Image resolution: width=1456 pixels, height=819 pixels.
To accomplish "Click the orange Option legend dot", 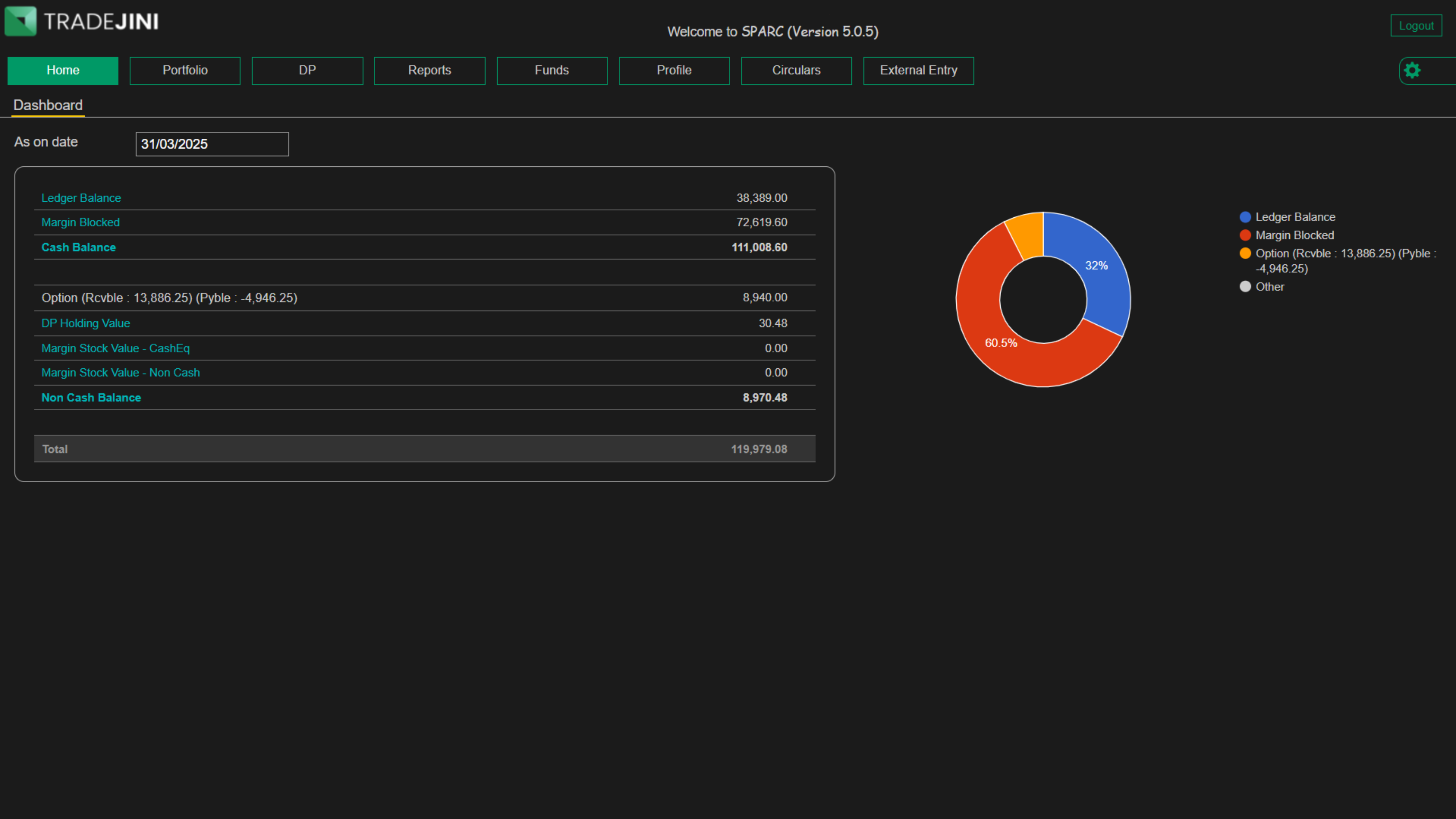I will pyautogui.click(x=1245, y=253).
